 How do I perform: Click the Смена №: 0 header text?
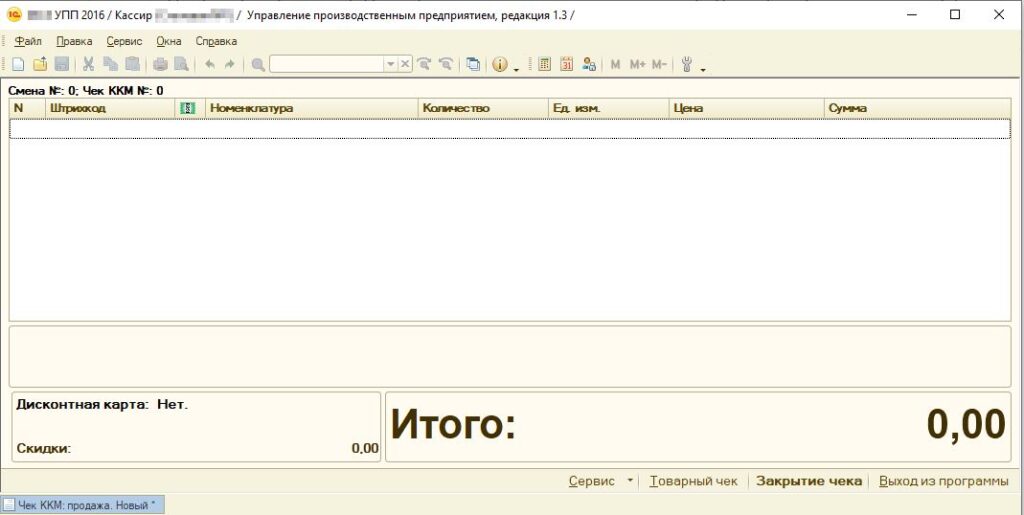point(43,91)
